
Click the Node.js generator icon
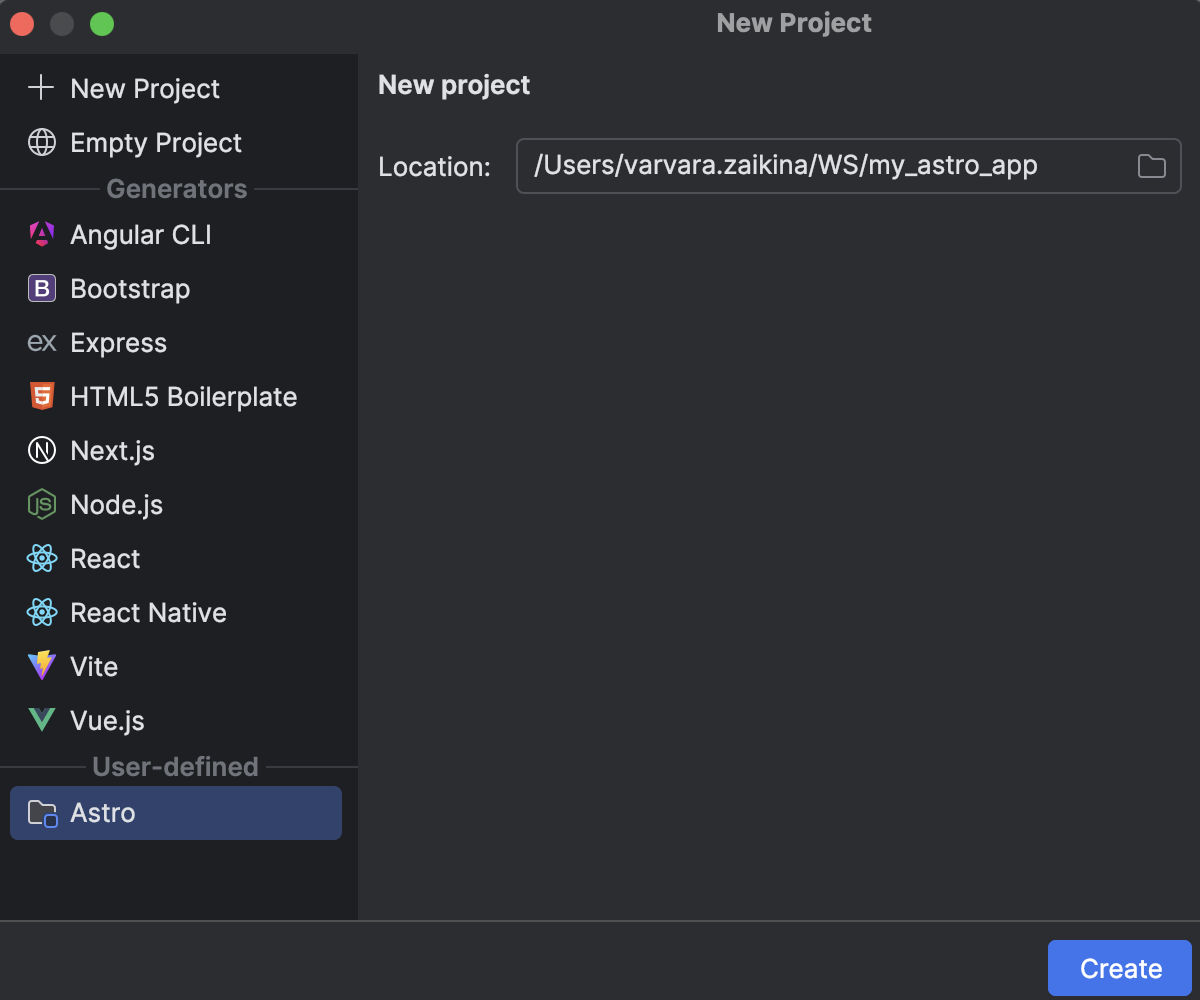point(41,504)
